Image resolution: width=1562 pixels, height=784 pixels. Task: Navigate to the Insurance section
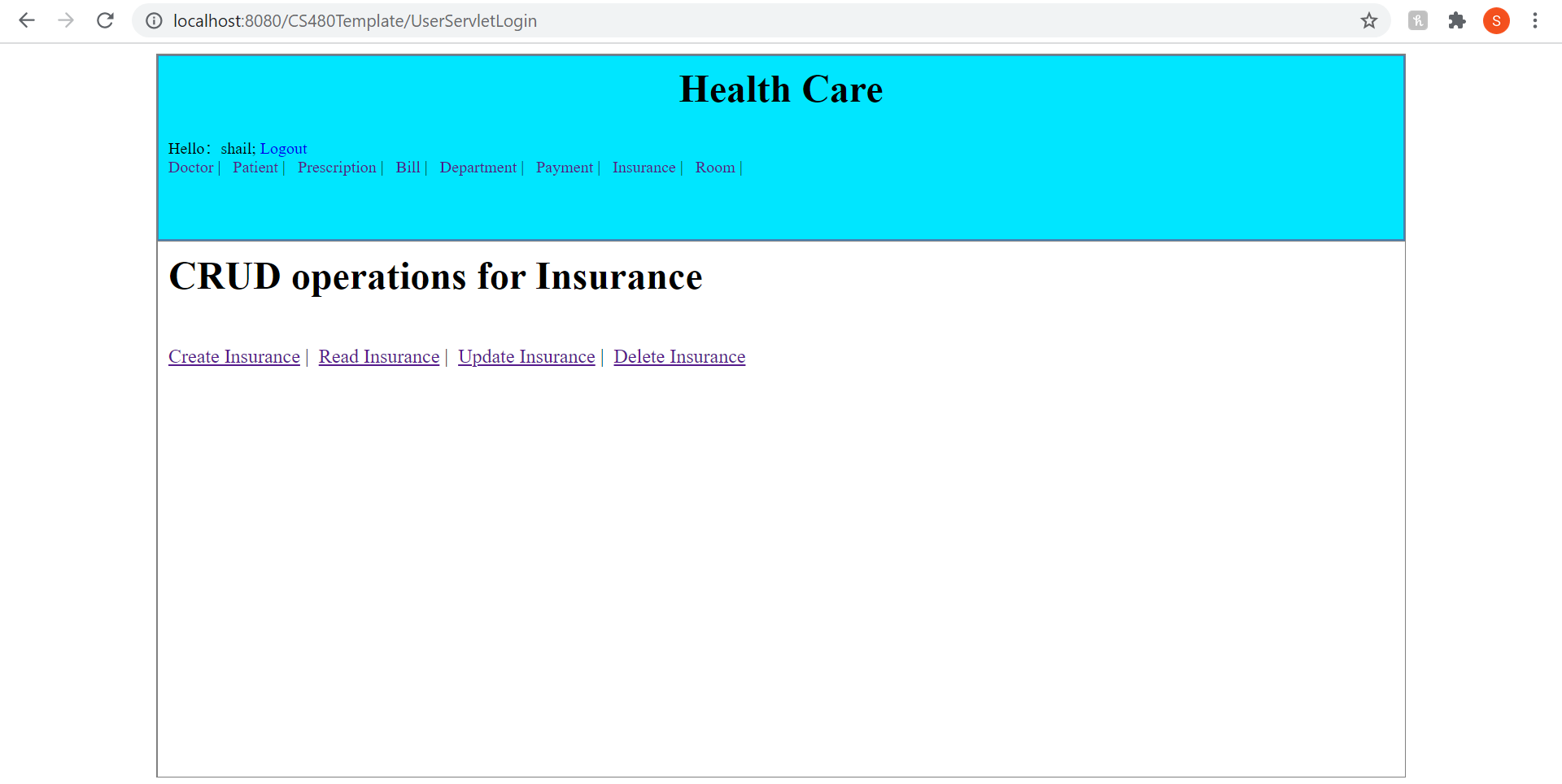(644, 168)
